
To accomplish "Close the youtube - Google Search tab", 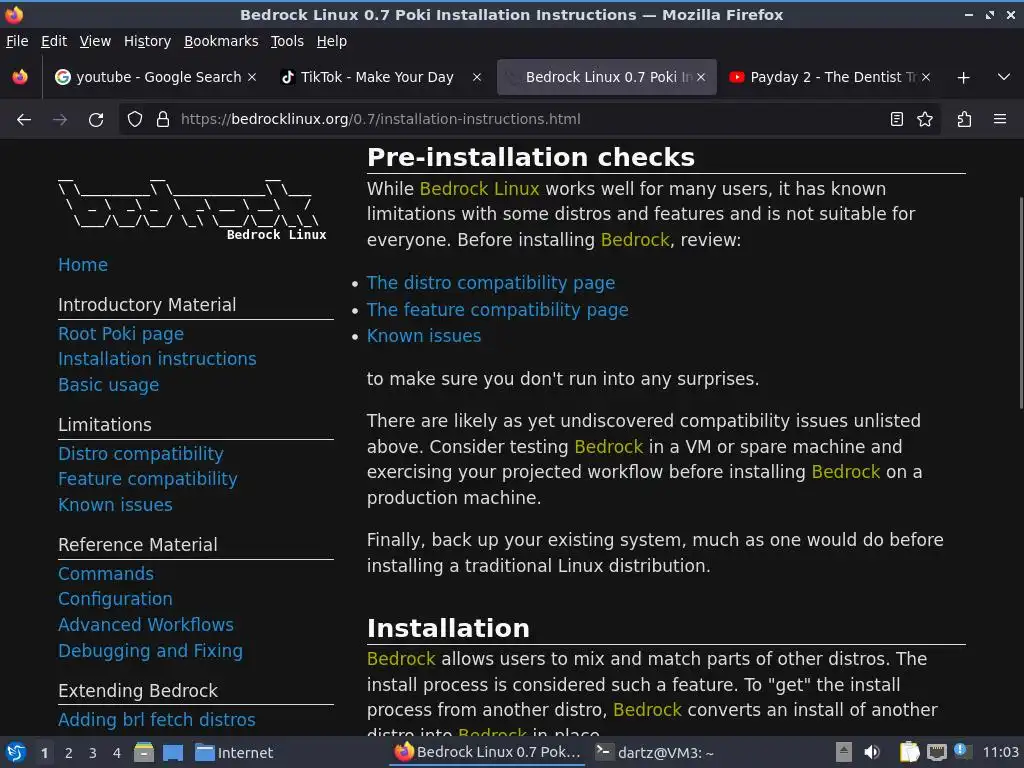I will point(252,77).
